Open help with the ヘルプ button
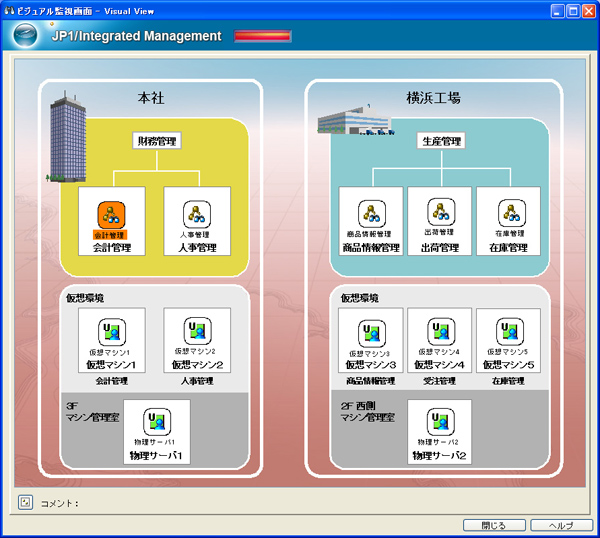 [562, 525]
